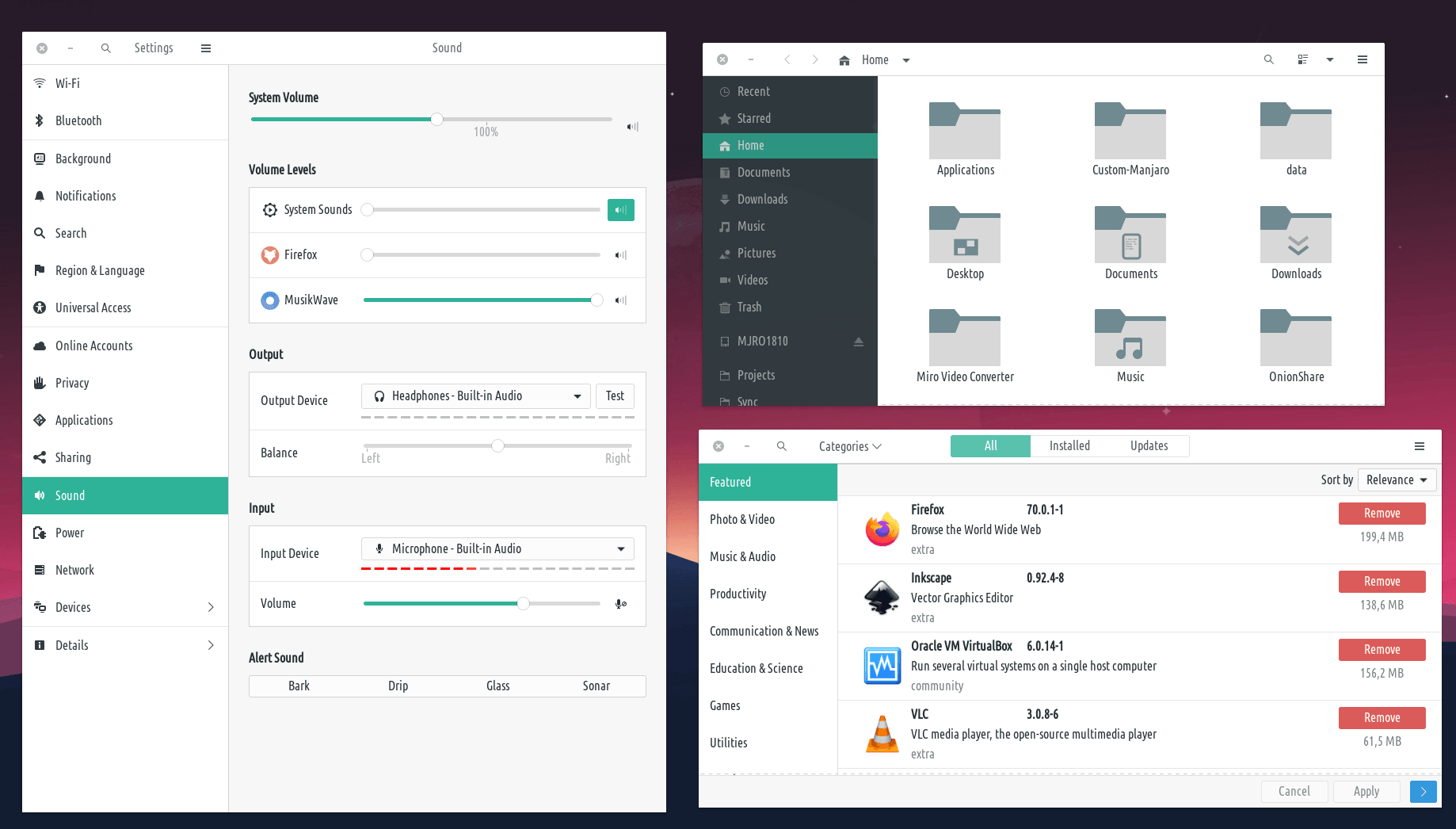Expand the Sort by Relevance dropdown
This screenshot has width=1456, height=829.
coord(1396,480)
